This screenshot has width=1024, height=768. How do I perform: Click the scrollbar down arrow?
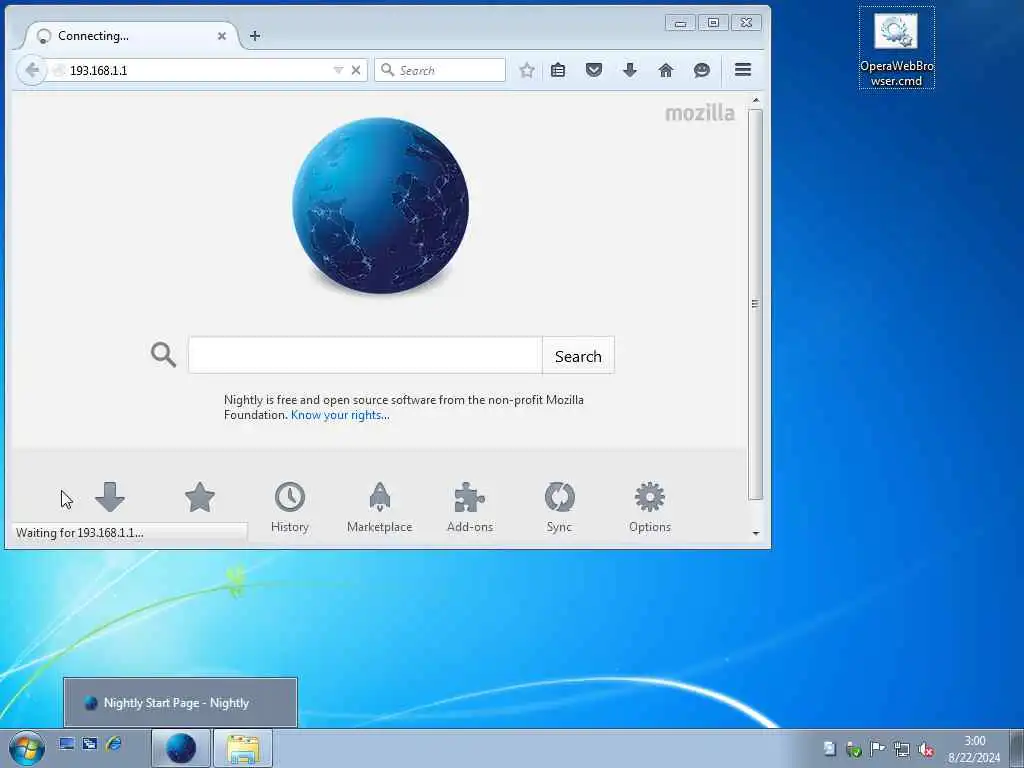pyautogui.click(x=756, y=534)
